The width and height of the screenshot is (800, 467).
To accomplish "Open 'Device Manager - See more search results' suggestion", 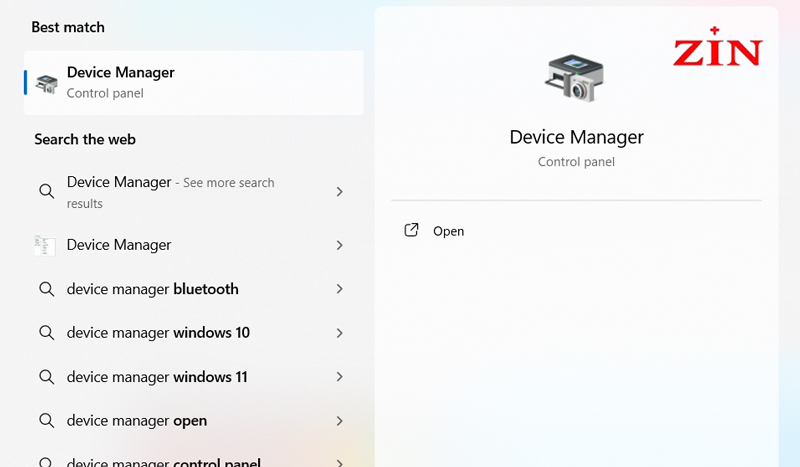I will coord(194,192).
